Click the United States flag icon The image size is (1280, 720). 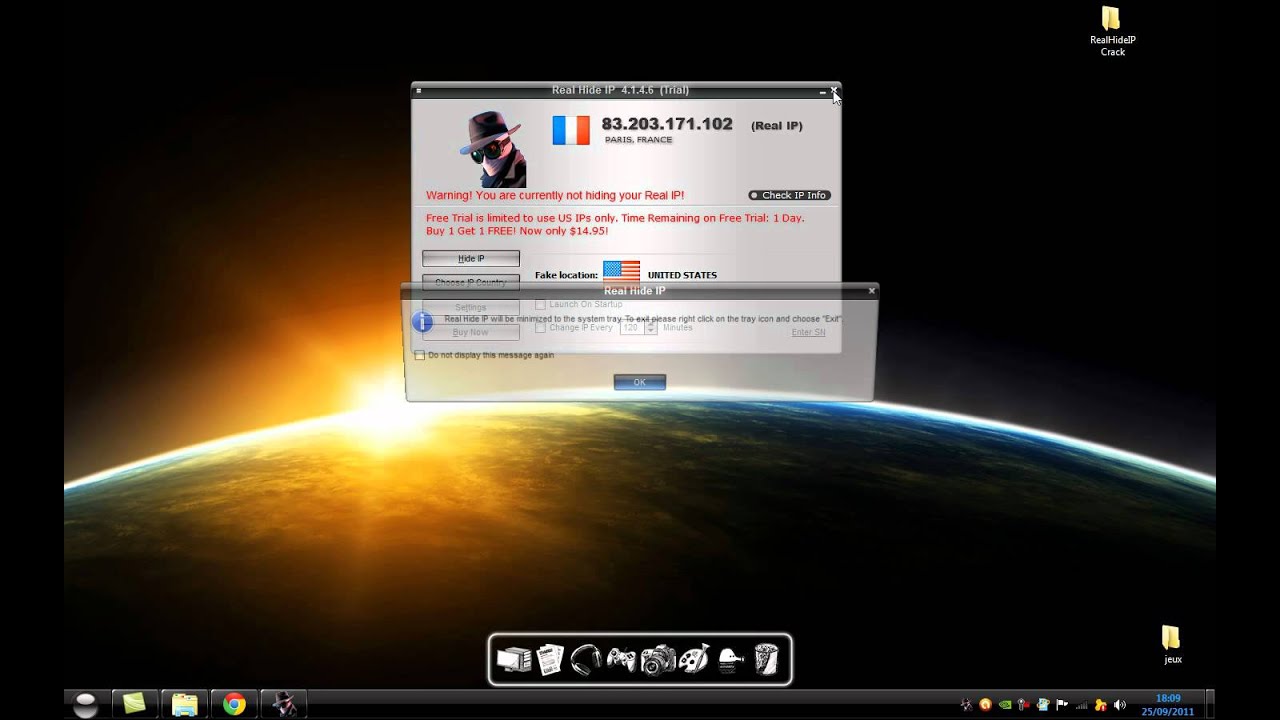point(621,272)
